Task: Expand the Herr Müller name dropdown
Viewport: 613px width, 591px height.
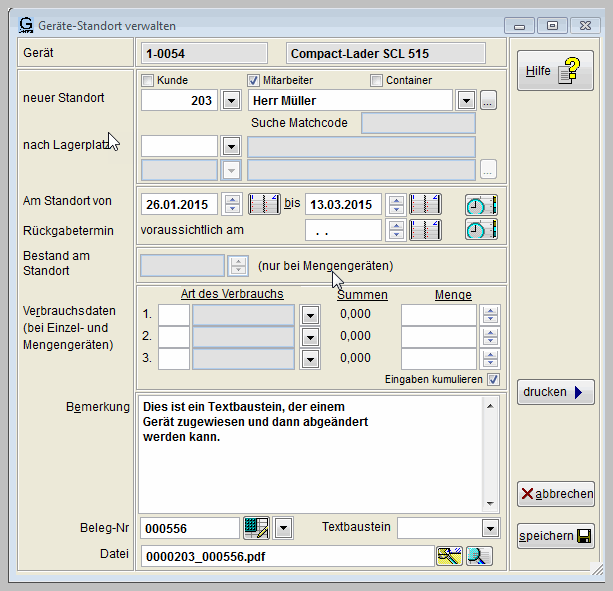Action: click(x=465, y=101)
